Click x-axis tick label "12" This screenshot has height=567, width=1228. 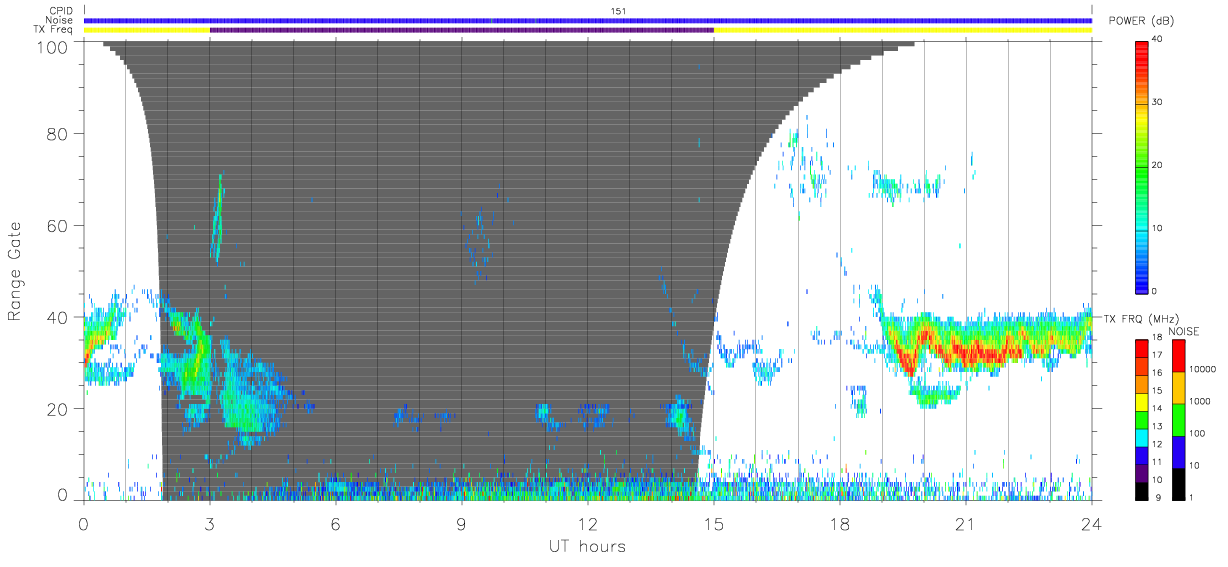coord(588,522)
